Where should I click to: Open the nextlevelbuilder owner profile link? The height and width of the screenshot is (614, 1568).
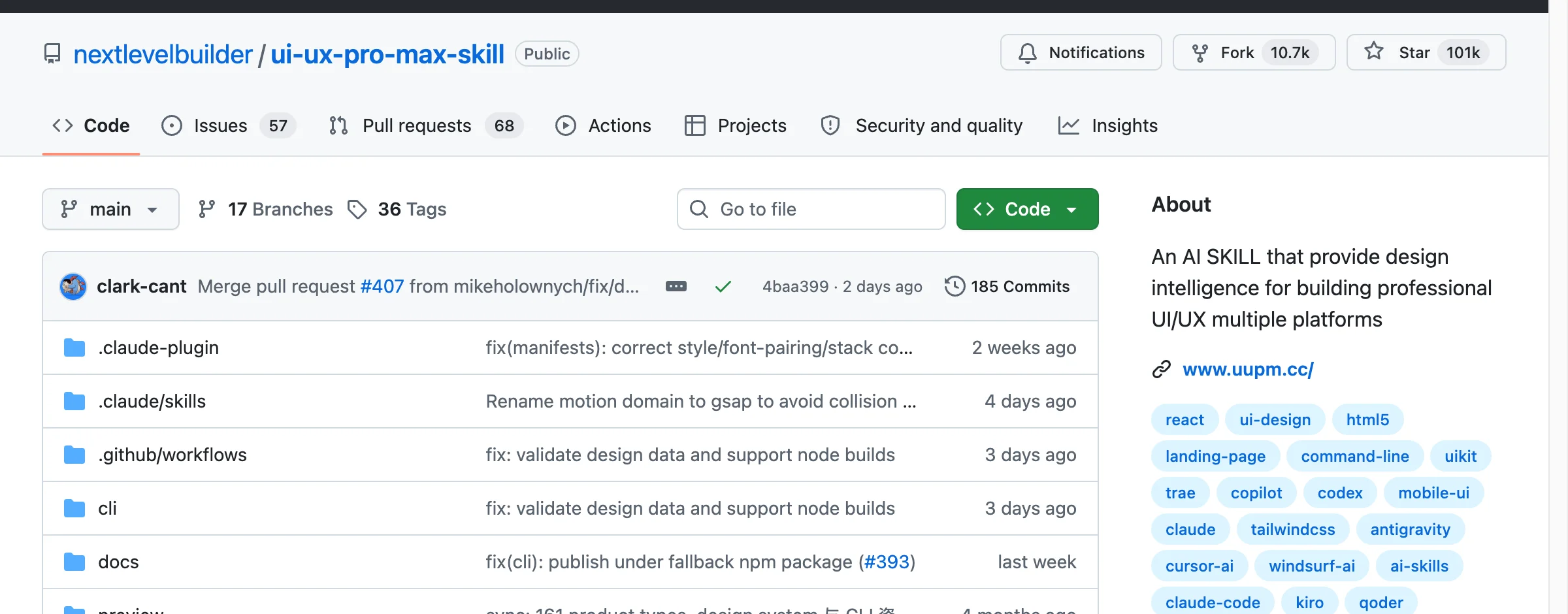[163, 54]
